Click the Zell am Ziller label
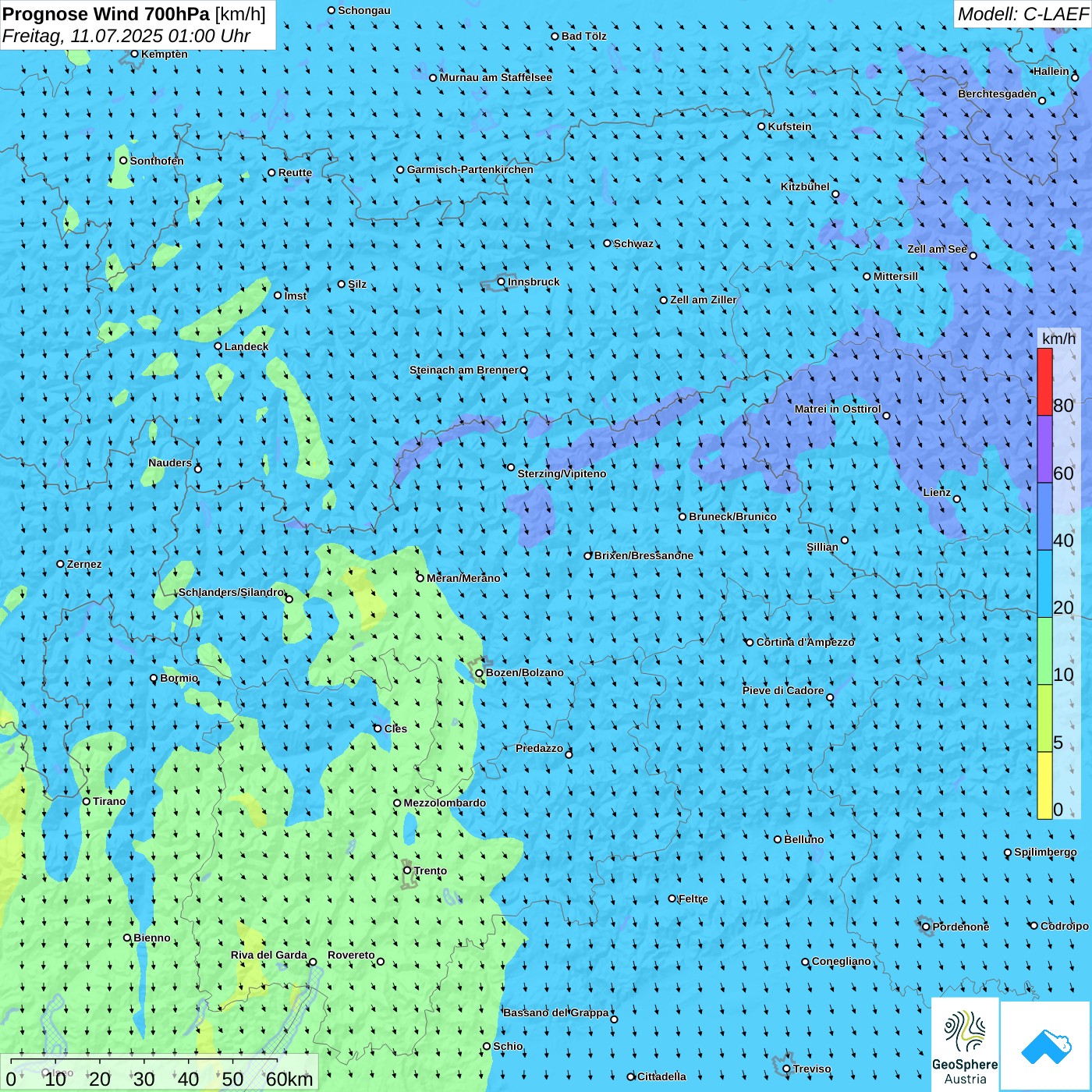The height and width of the screenshot is (1092, 1092). [x=704, y=300]
